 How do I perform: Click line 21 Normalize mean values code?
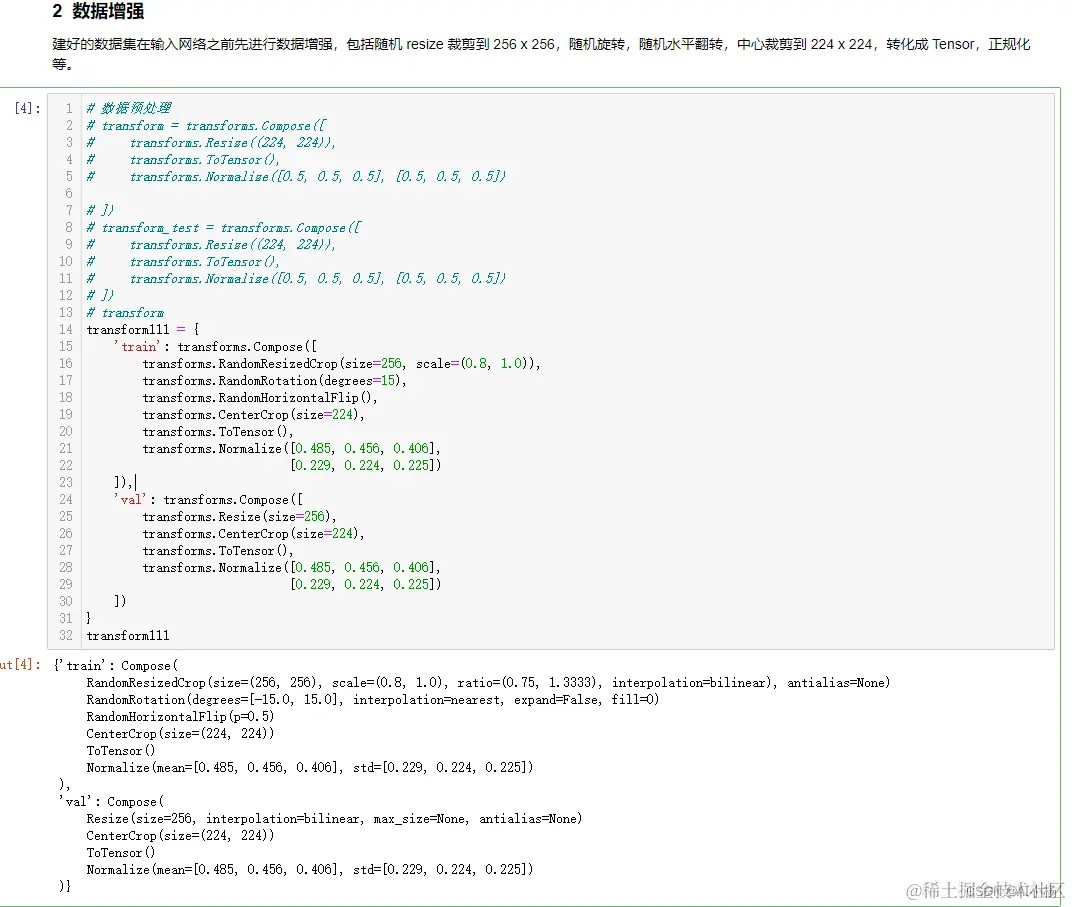[x=291, y=448]
